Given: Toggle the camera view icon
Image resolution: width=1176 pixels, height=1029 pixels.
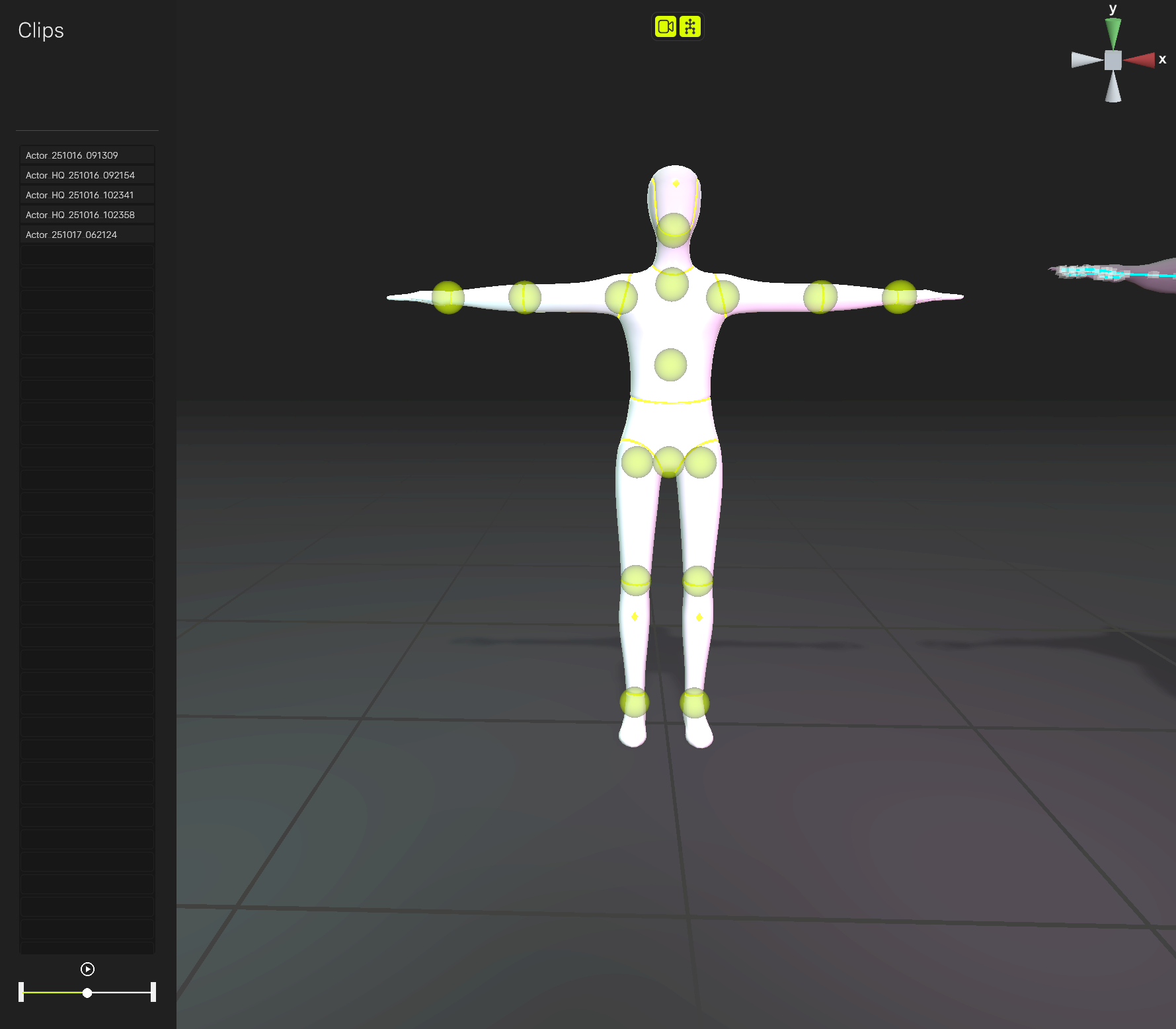Looking at the screenshot, I should tap(665, 26).
